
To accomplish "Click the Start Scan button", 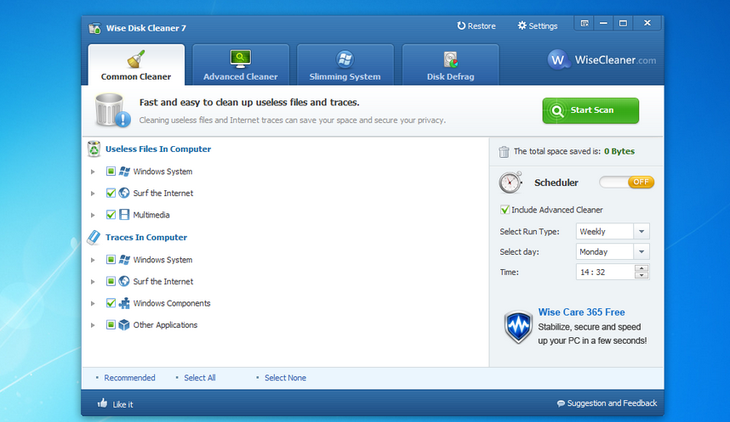I will 590,110.
